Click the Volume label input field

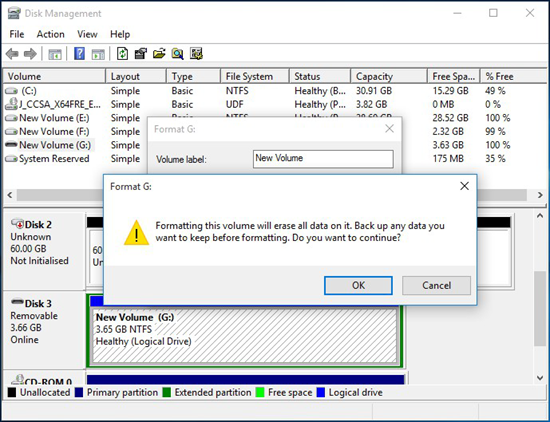pyautogui.click(x=323, y=159)
